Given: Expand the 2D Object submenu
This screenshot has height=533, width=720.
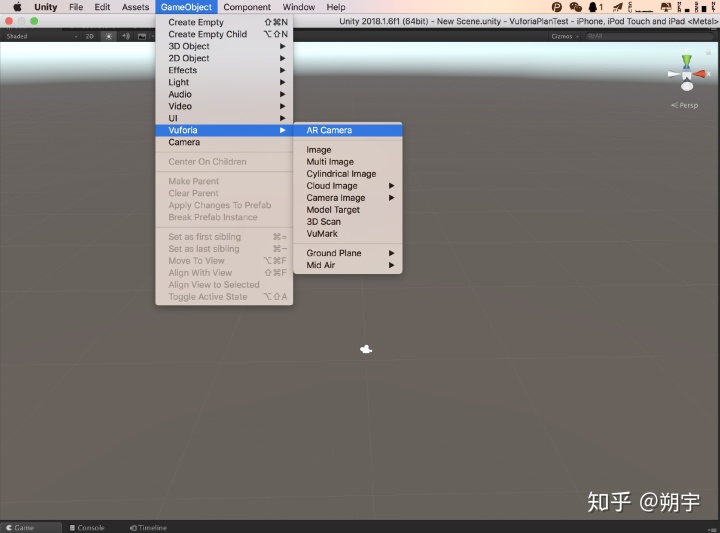Looking at the screenshot, I should [x=224, y=58].
